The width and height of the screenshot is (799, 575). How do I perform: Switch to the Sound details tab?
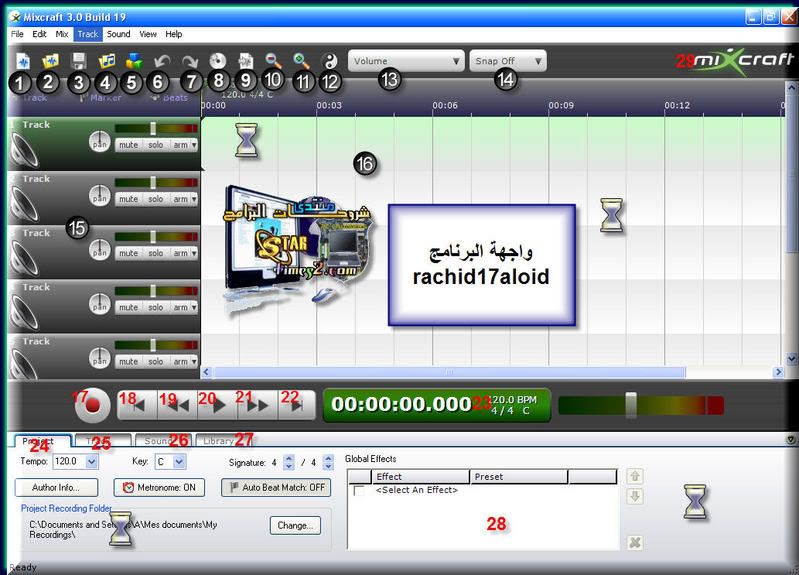click(x=163, y=440)
